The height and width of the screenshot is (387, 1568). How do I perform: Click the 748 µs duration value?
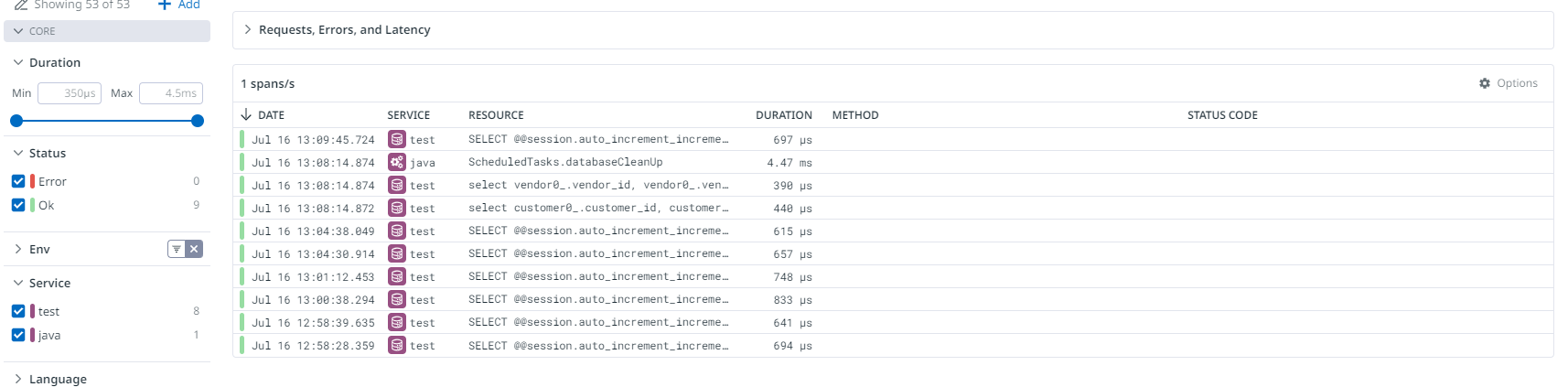point(792,277)
